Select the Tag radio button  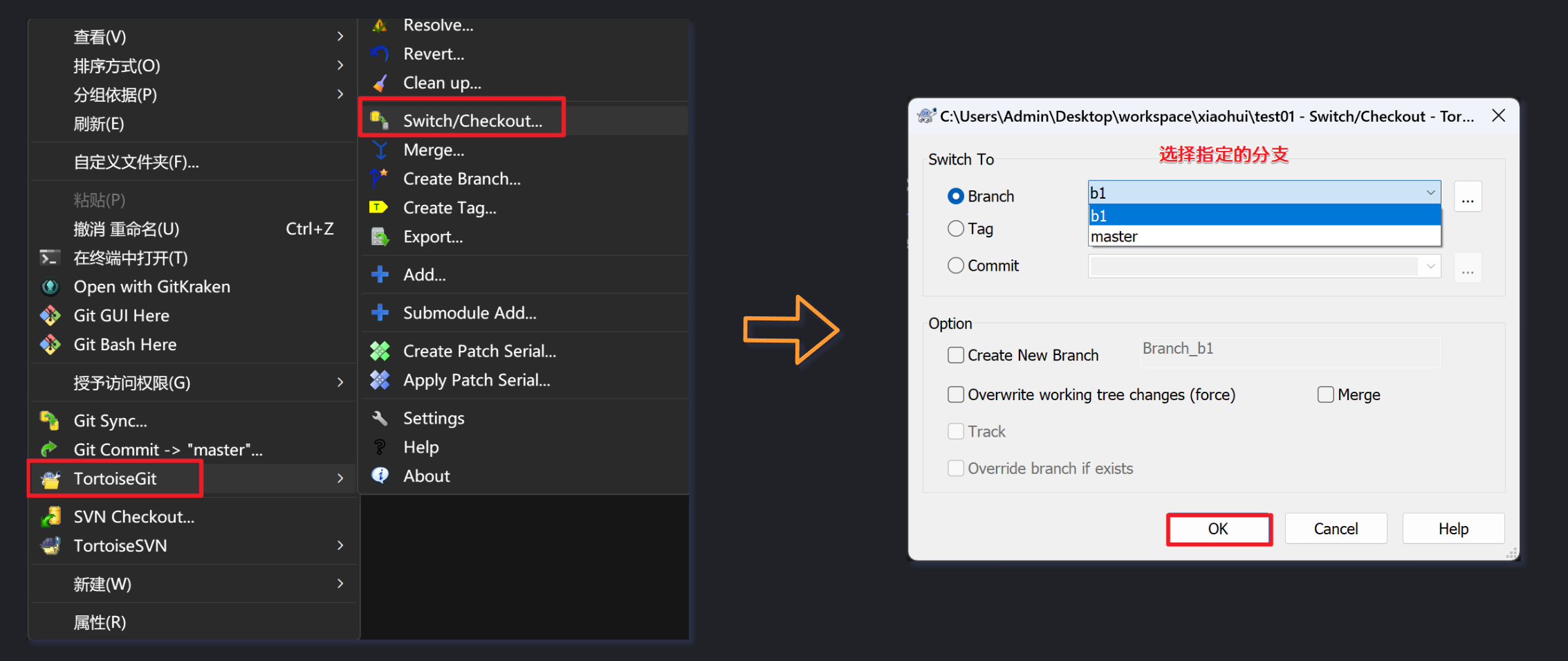click(955, 229)
